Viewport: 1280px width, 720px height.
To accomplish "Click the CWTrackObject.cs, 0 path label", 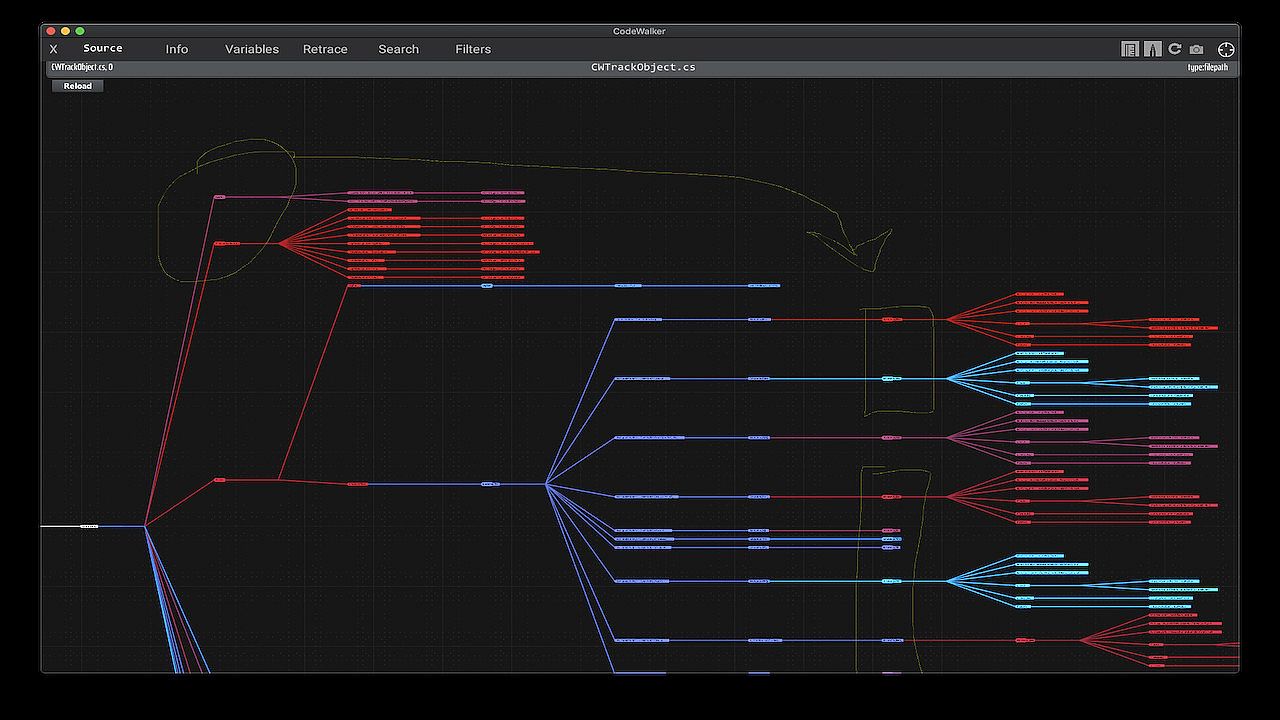I will pos(82,67).
